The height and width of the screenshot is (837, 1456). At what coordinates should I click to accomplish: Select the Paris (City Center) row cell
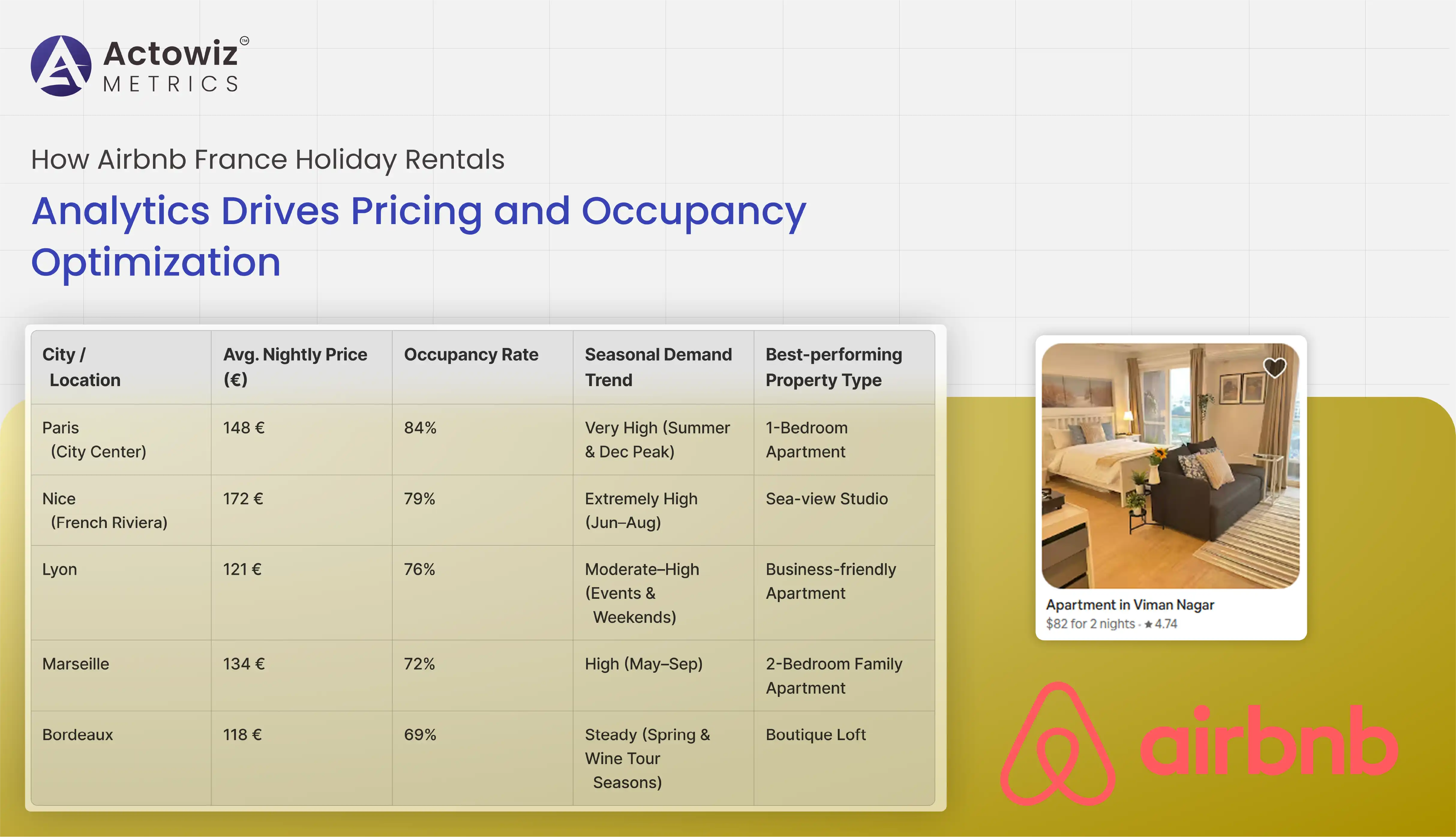click(x=94, y=440)
